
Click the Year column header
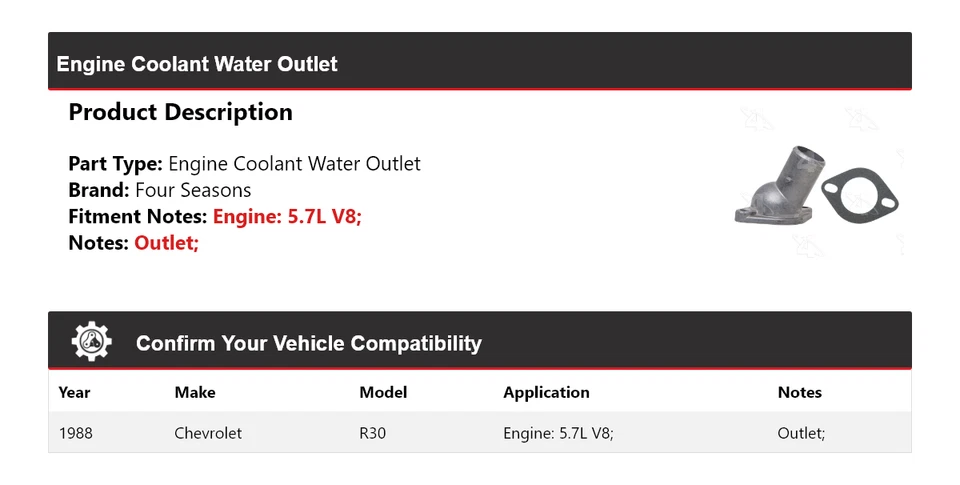[74, 392]
